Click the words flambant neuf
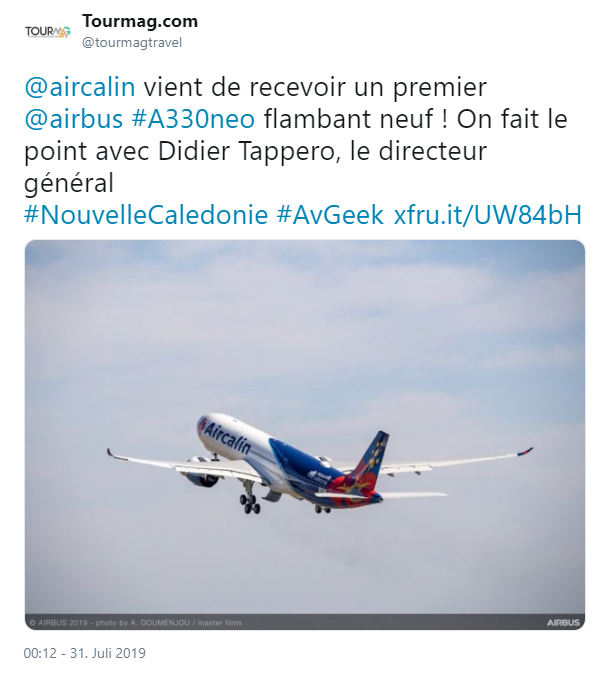 (x=349, y=119)
